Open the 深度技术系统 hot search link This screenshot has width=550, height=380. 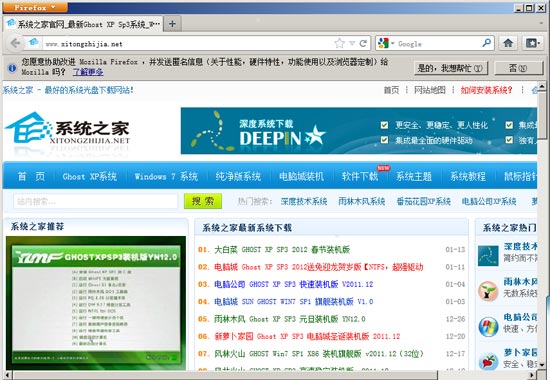304,201
